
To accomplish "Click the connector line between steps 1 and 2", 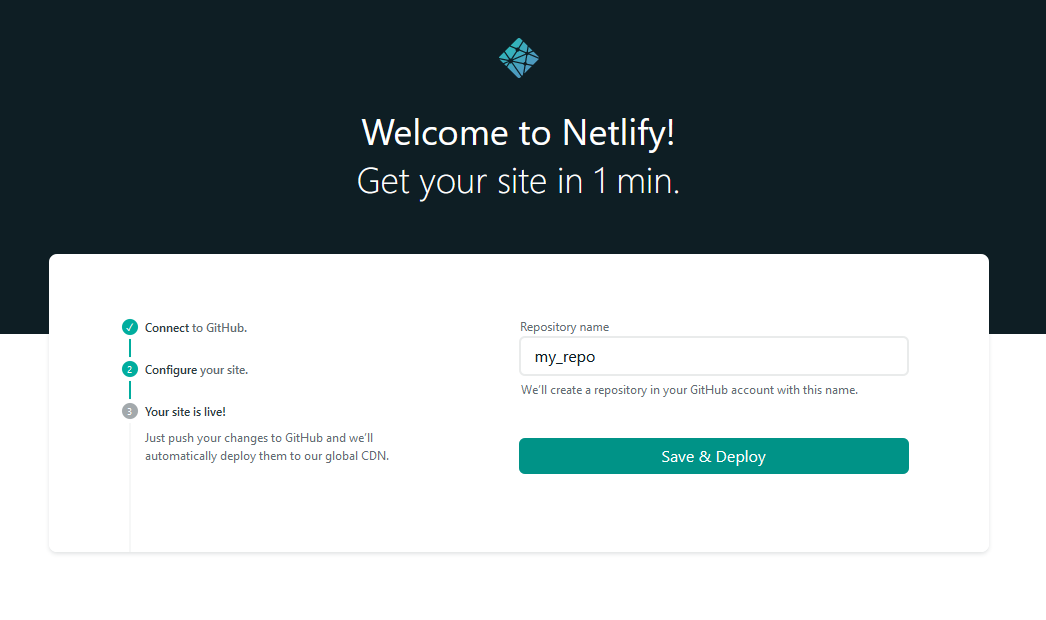I will click(130, 348).
